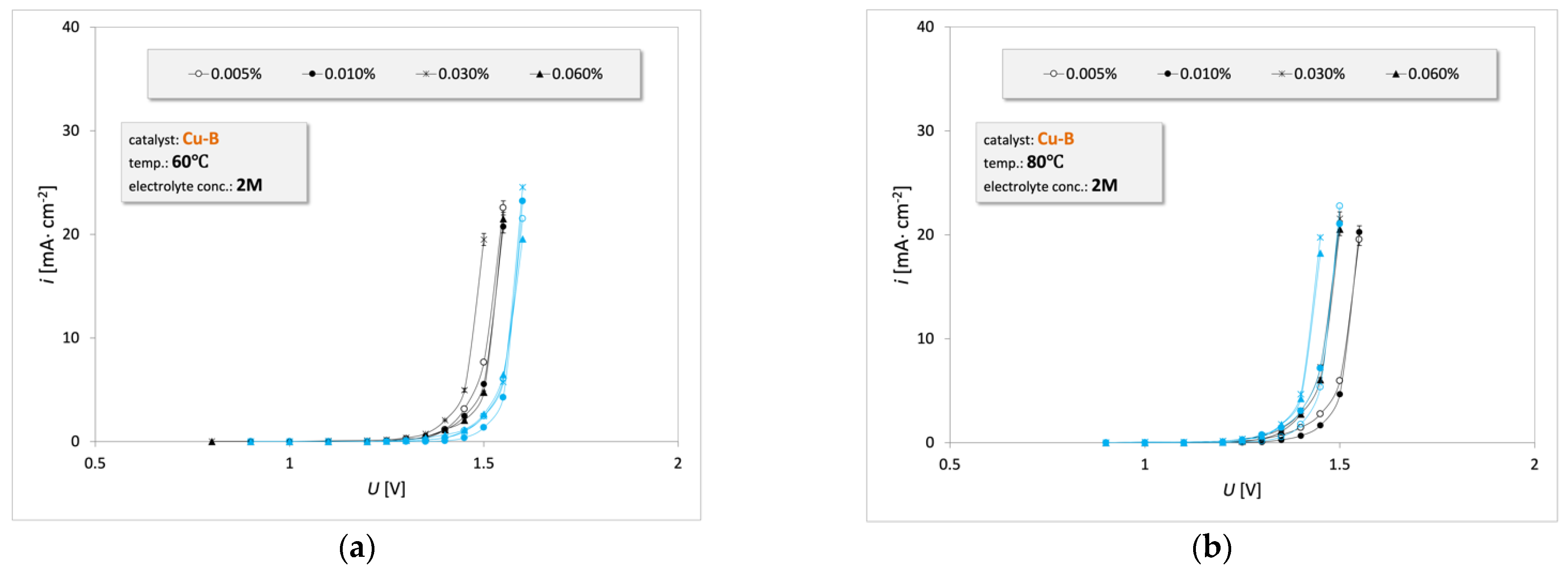
Task: Select the i [mA·cm-2] axis title of chart (b)
Action: [902, 235]
